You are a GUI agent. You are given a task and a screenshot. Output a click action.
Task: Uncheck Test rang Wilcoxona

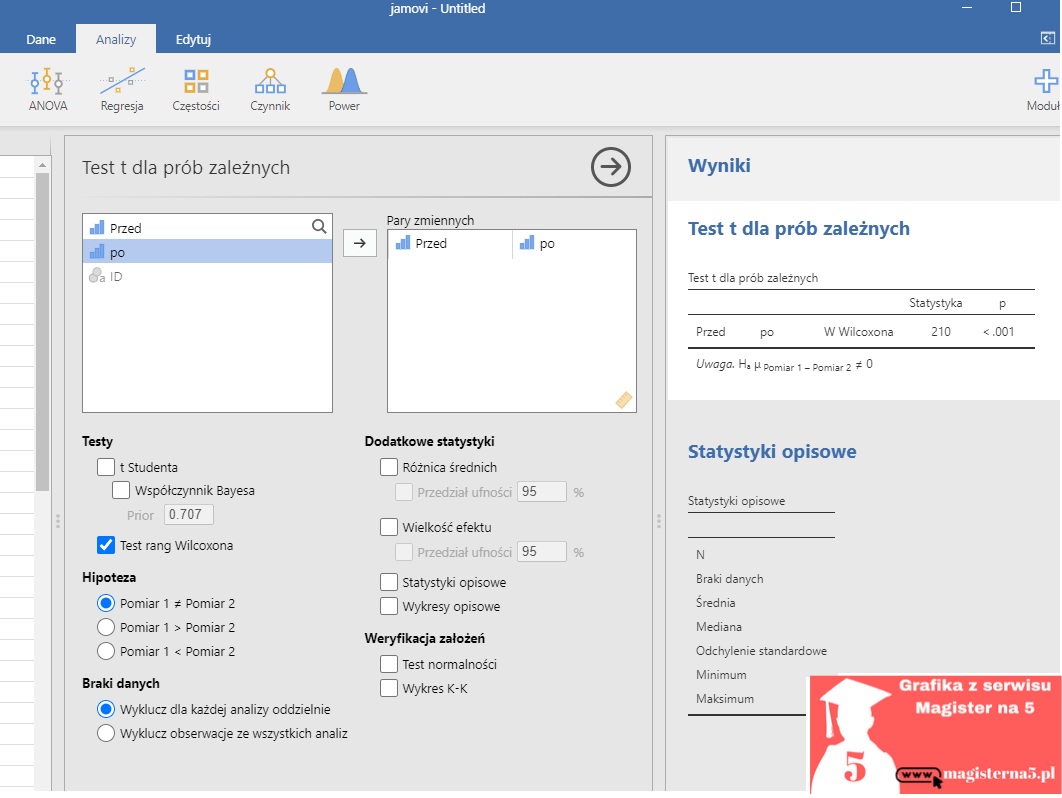106,545
